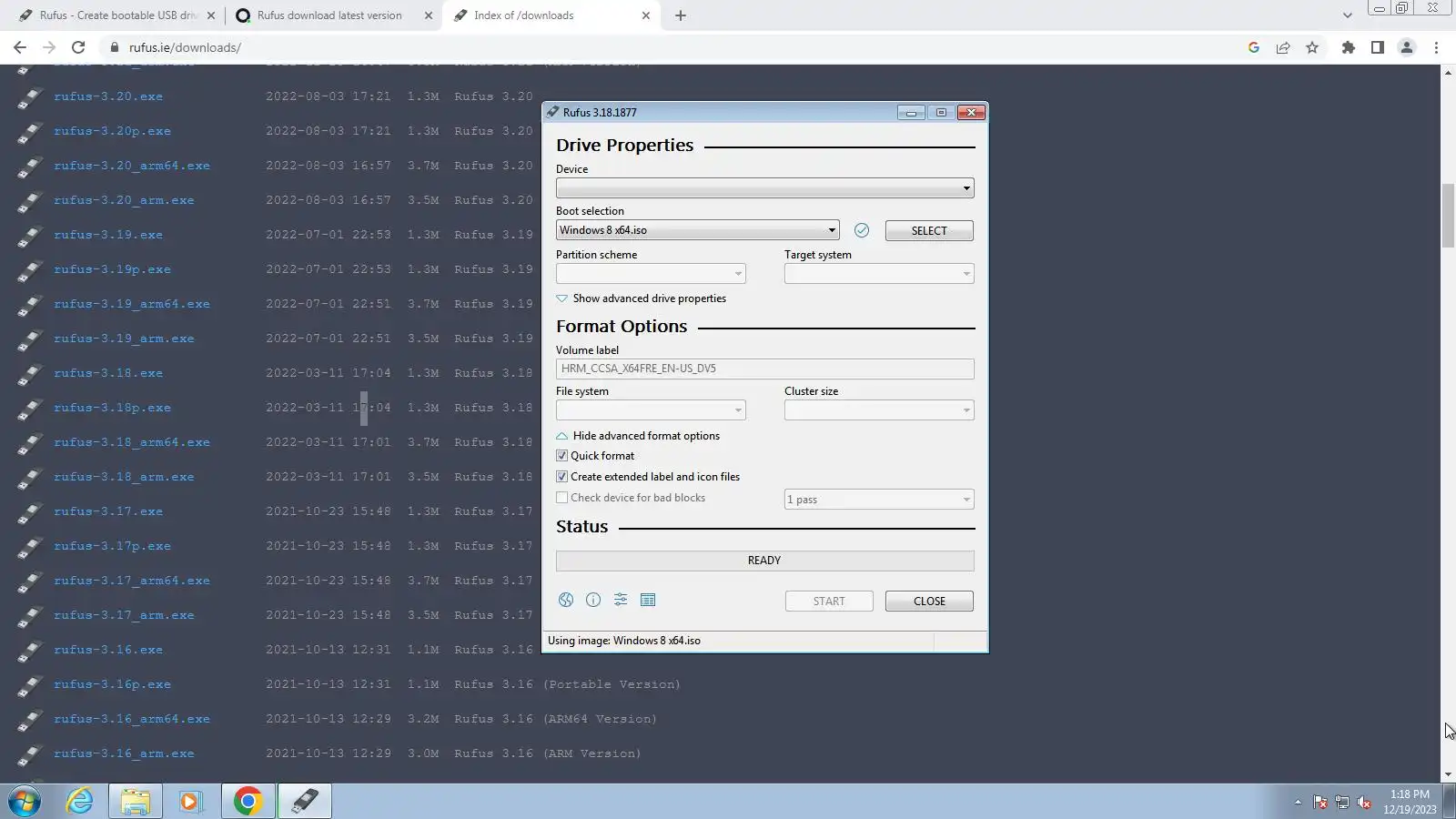The width and height of the screenshot is (1456, 819).
Task: Click READY status progress bar
Action: (x=764, y=561)
